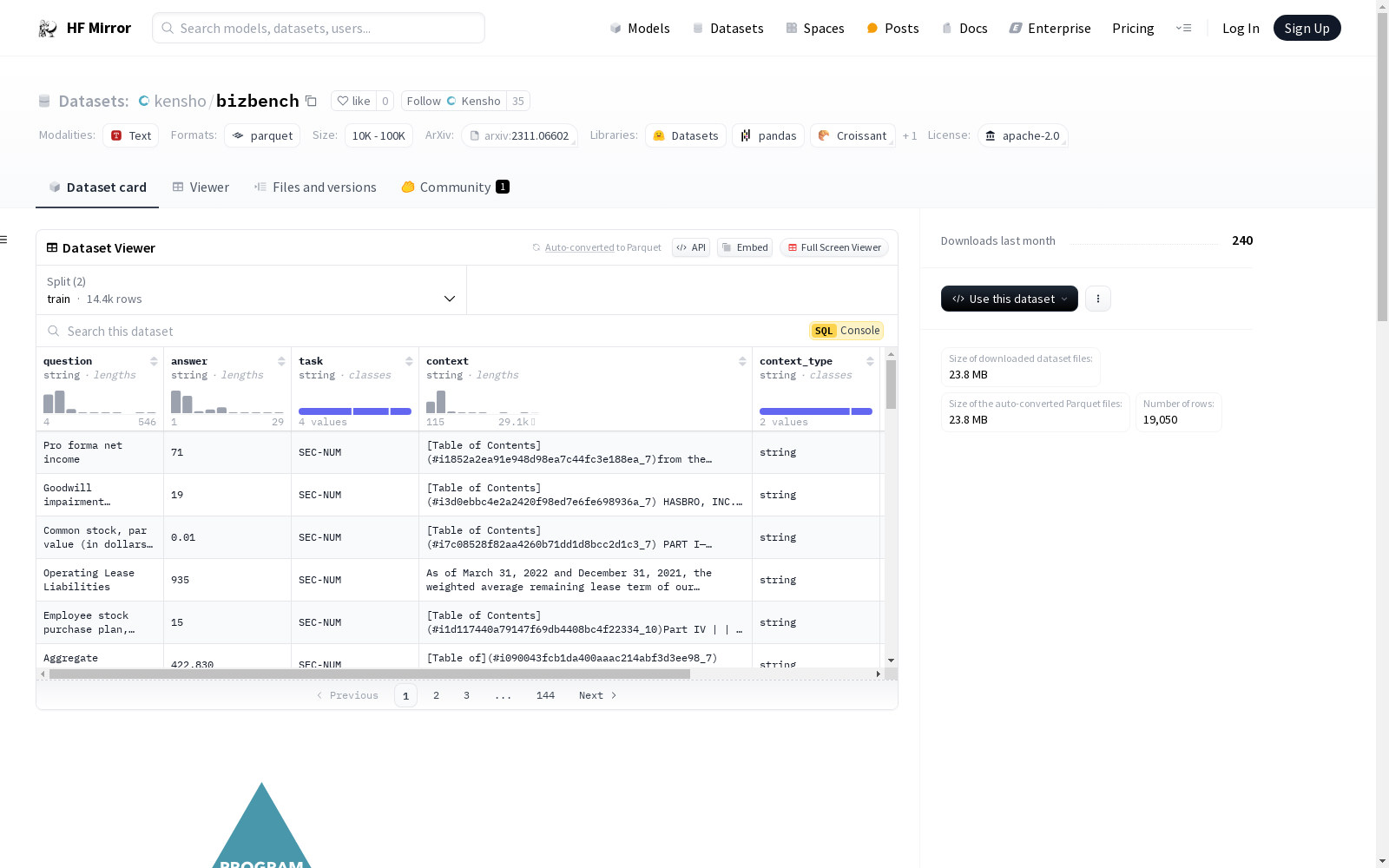Expand the +1 more libraries
The image size is (1389, 868).
coord(910,135)
